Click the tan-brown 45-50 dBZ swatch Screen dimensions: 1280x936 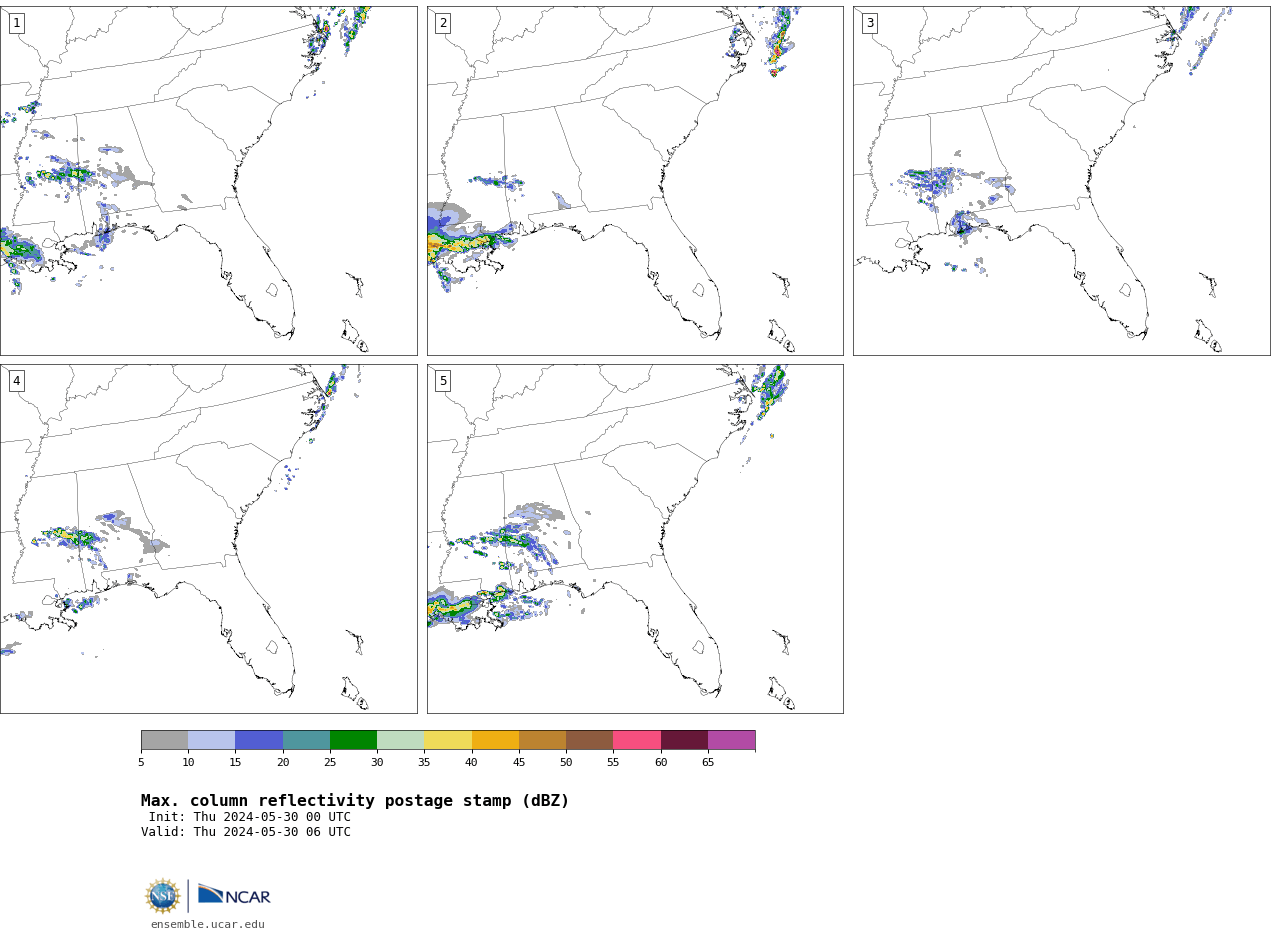542,740
